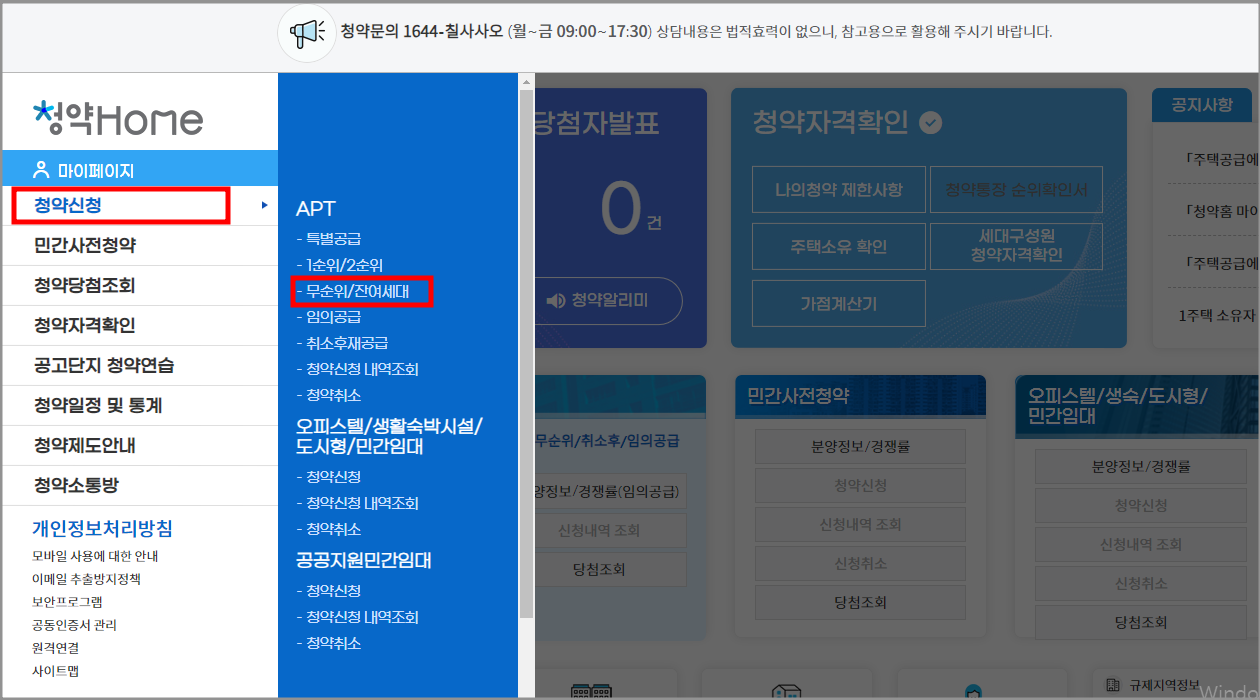Viewport: 1260px width, 700px height.
Task: Click the house icon at the bottom center
Action: [788, 690]
